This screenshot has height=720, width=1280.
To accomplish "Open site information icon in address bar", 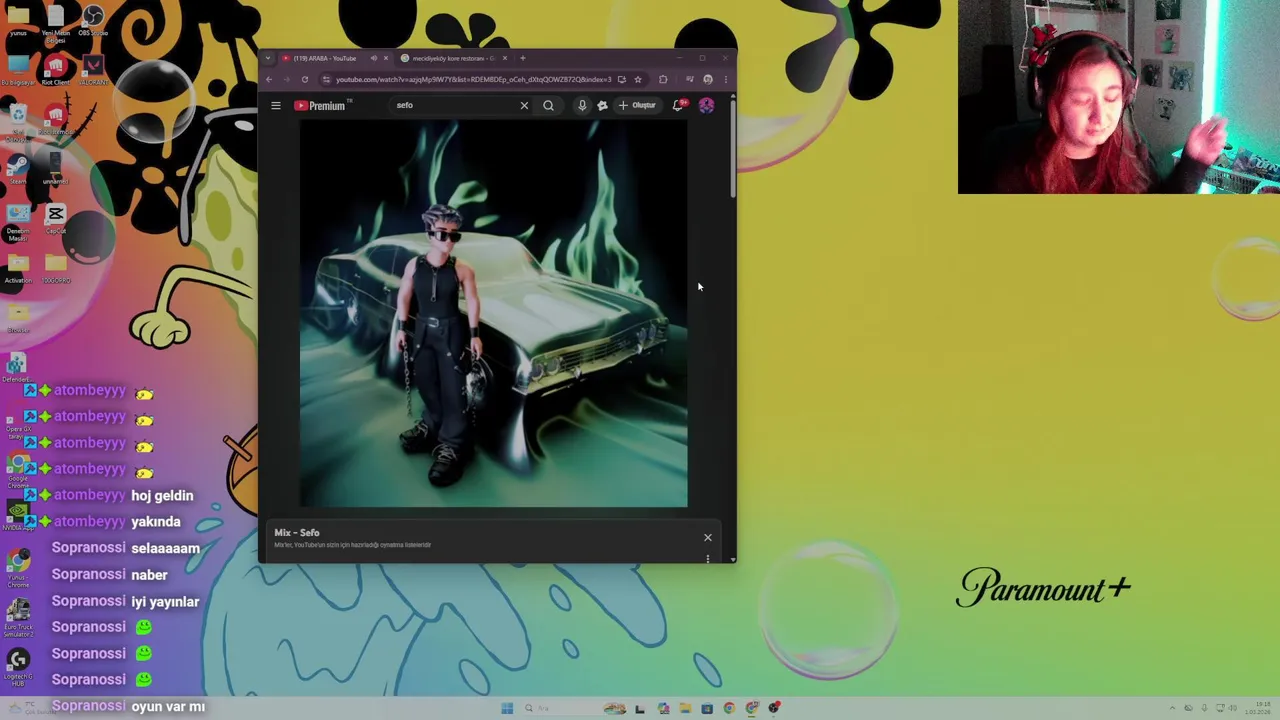I will coord(327,79).
